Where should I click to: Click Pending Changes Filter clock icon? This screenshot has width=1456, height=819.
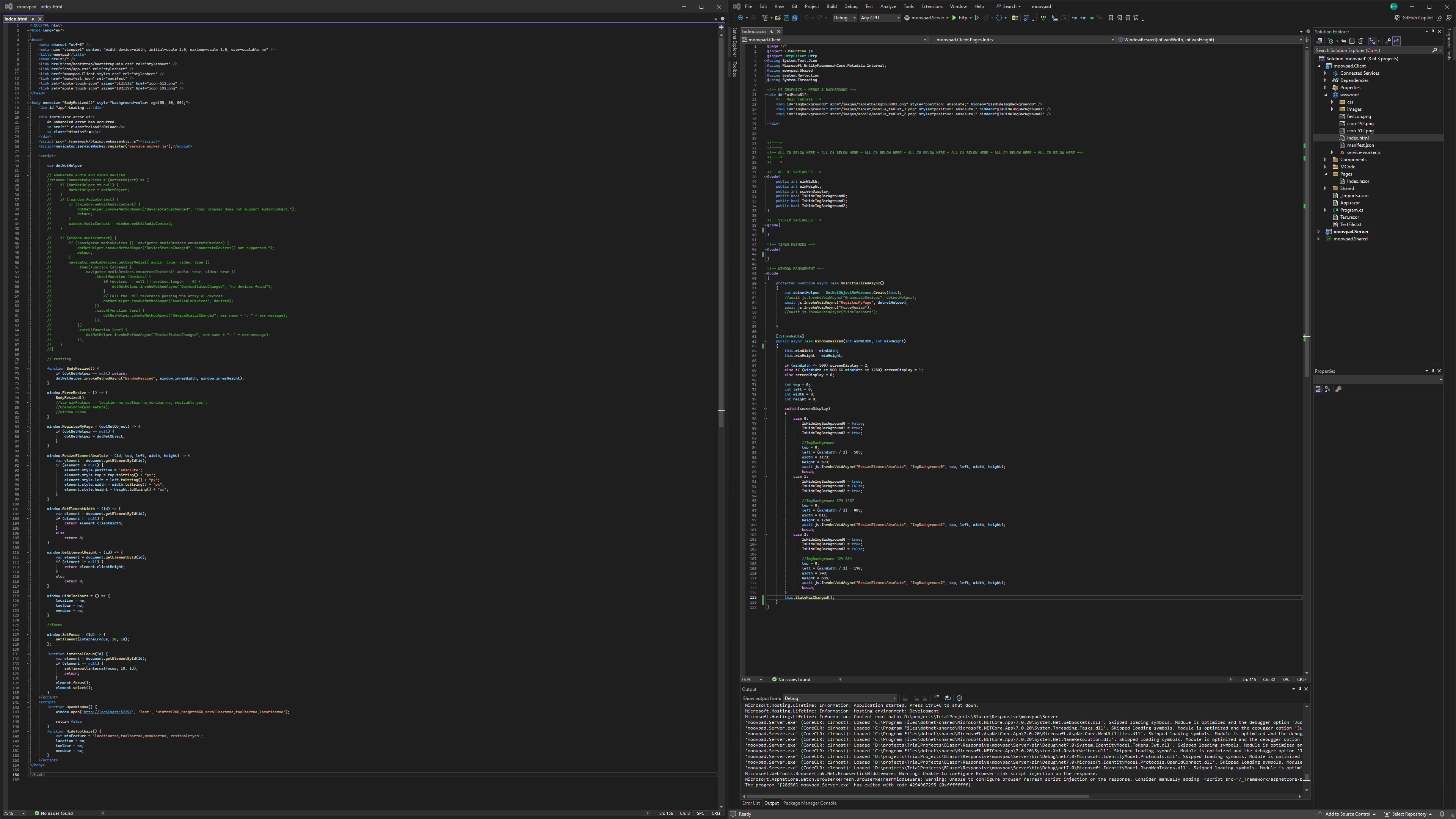point(1331,41)
